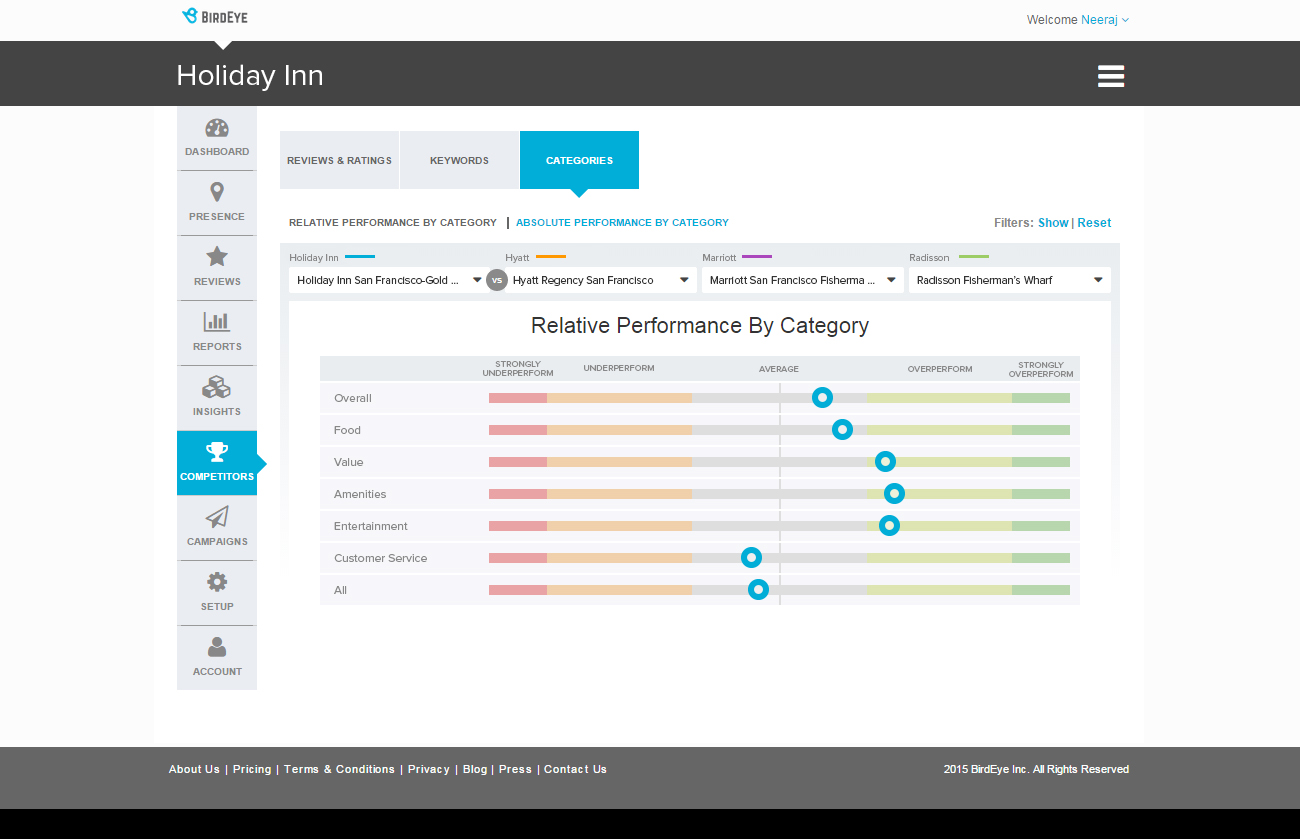Click the Amenities row label

point(360,494)
